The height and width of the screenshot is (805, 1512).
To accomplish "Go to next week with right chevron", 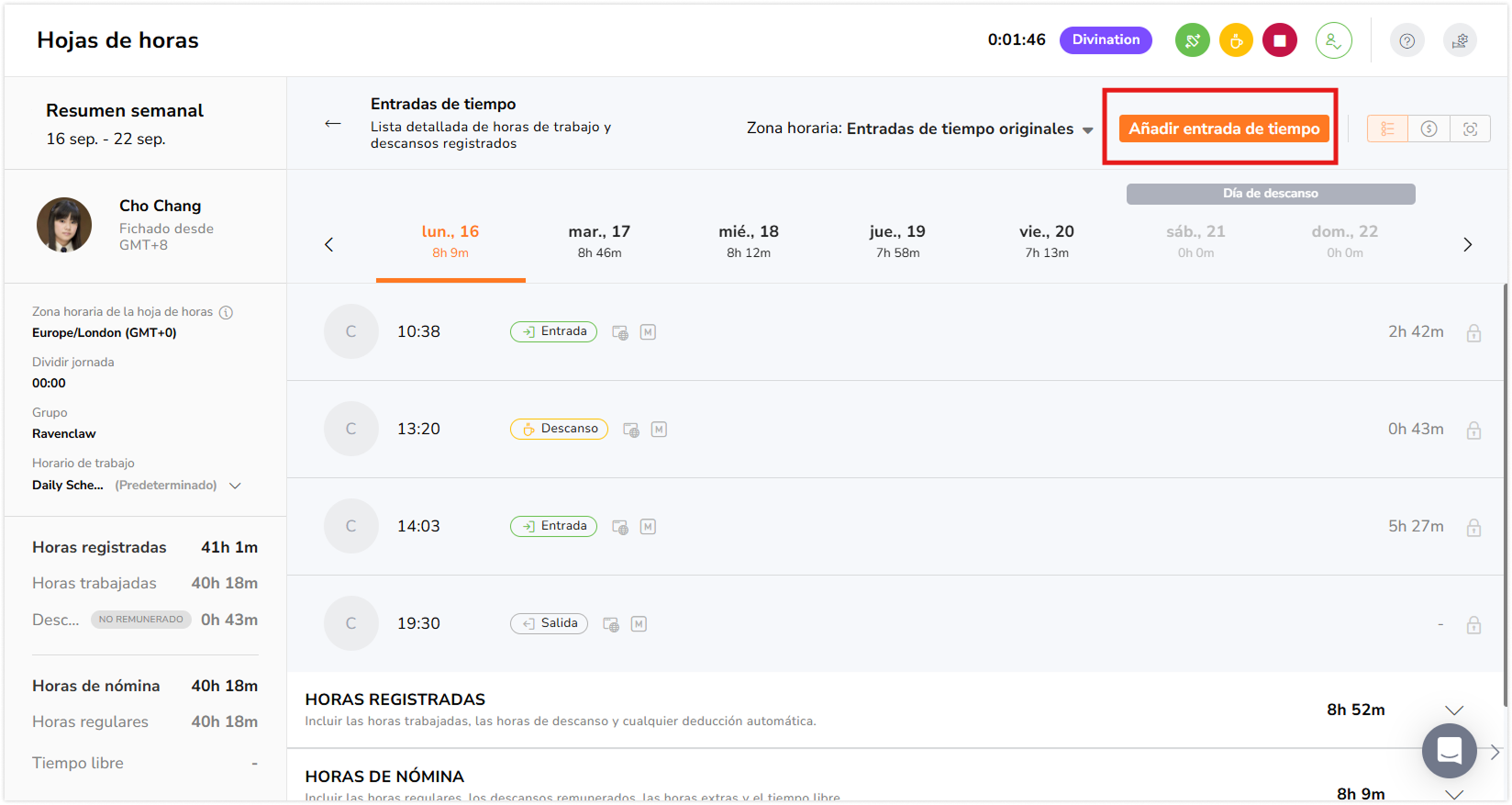I will pyautogui.click(x=1467, y=244).
